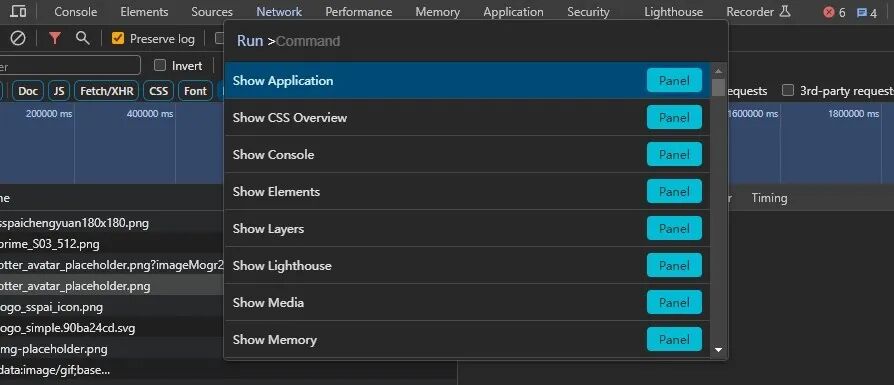The width and height of the screenshot is (894, 385).
Task: Toggle the Preserve log checkbox
Action: click(x=118, y=39)
